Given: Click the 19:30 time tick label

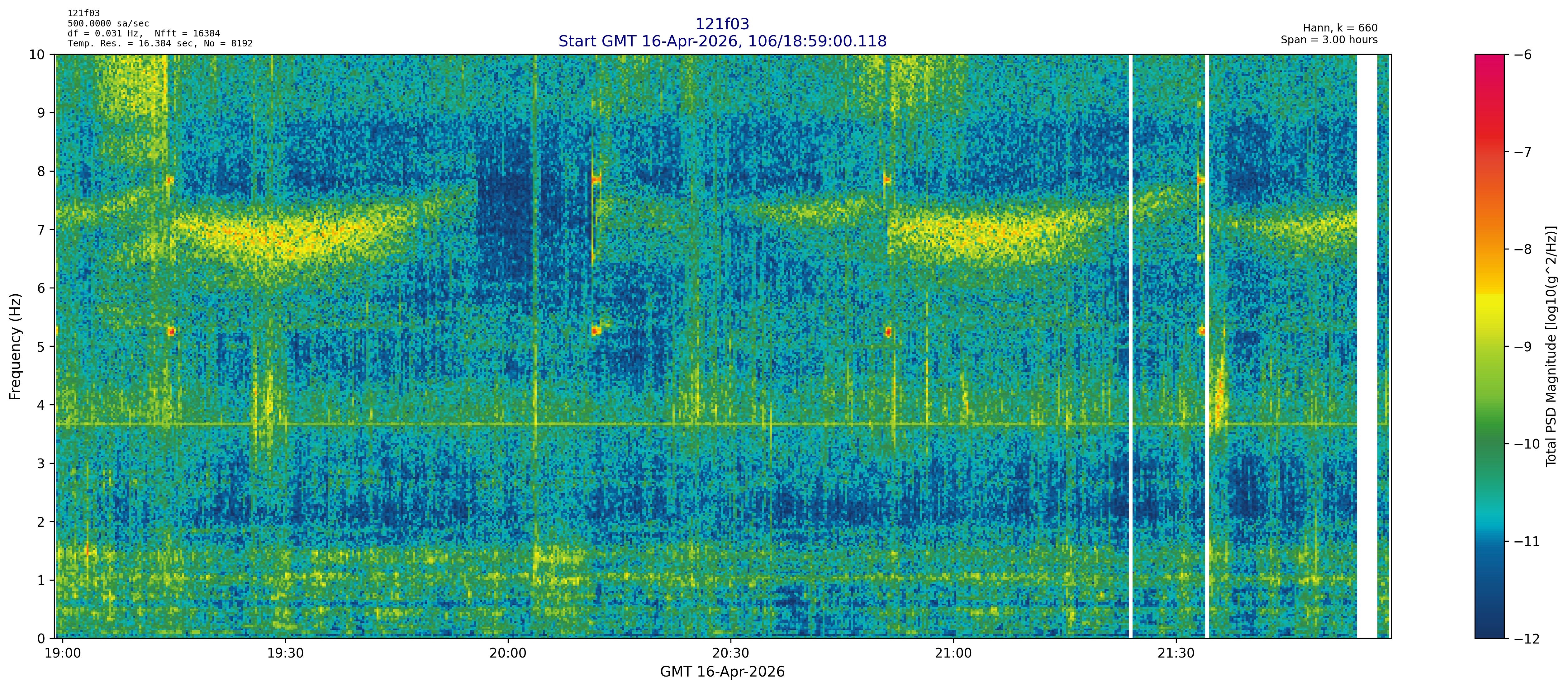Looking at the screenshot, I should 285,653.
